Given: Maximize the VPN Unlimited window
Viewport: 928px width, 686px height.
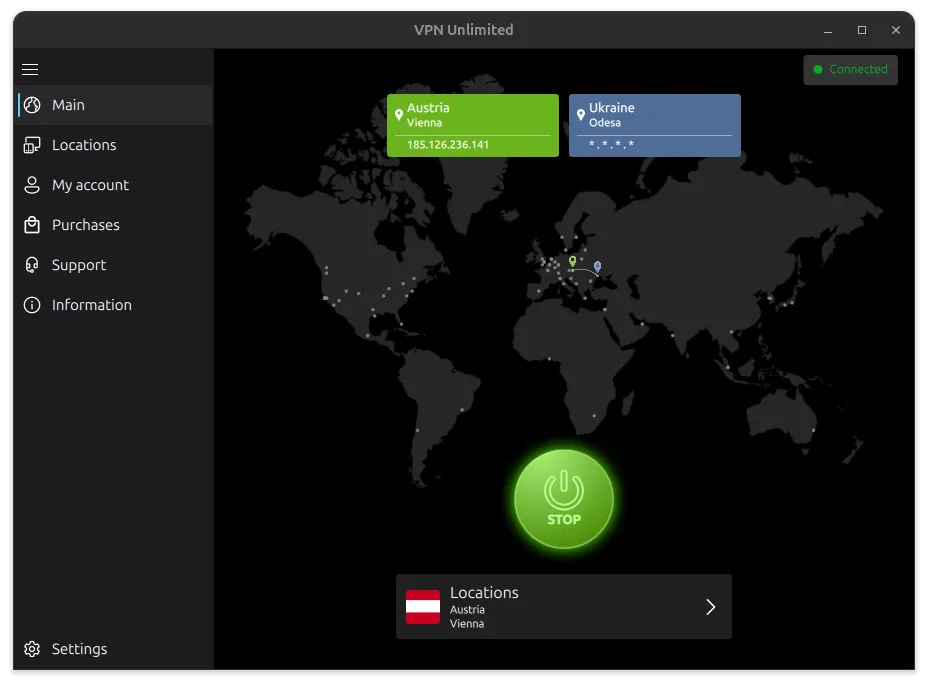Looking at the screenshot, I should click(x=862, y=30).
